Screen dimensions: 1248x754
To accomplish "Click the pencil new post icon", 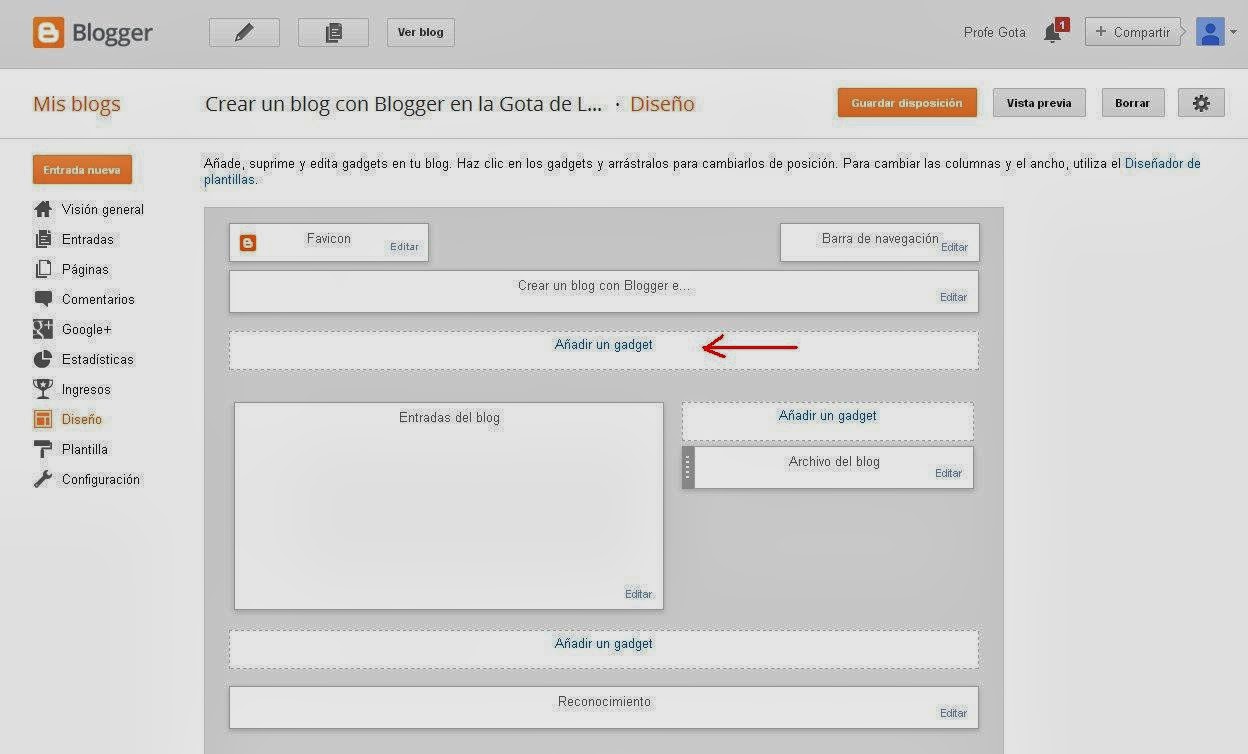I will 244,32.
